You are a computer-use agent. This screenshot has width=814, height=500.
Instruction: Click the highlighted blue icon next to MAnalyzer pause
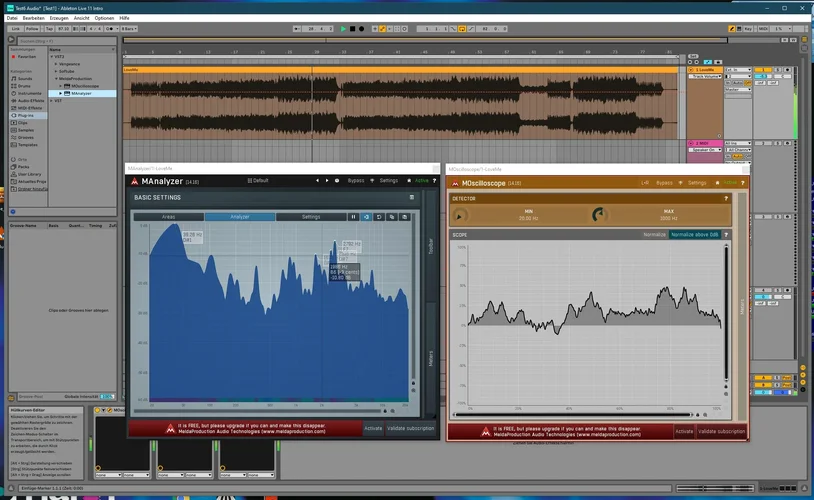366,217
